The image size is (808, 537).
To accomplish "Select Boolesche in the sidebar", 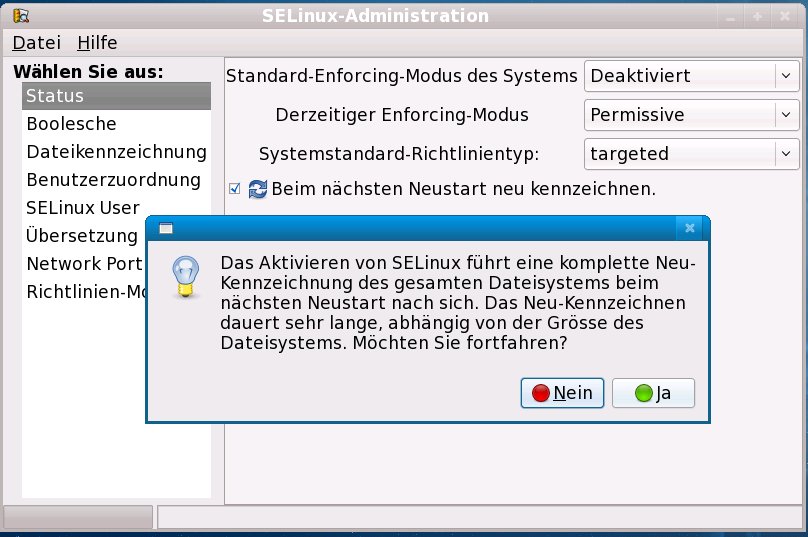I will 71,124.
